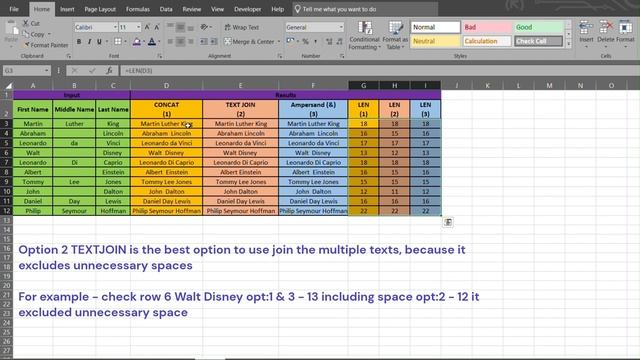Screen dimensions: 640x360
Task: Click the Cut scissors icon
Action: pos(26,24)
